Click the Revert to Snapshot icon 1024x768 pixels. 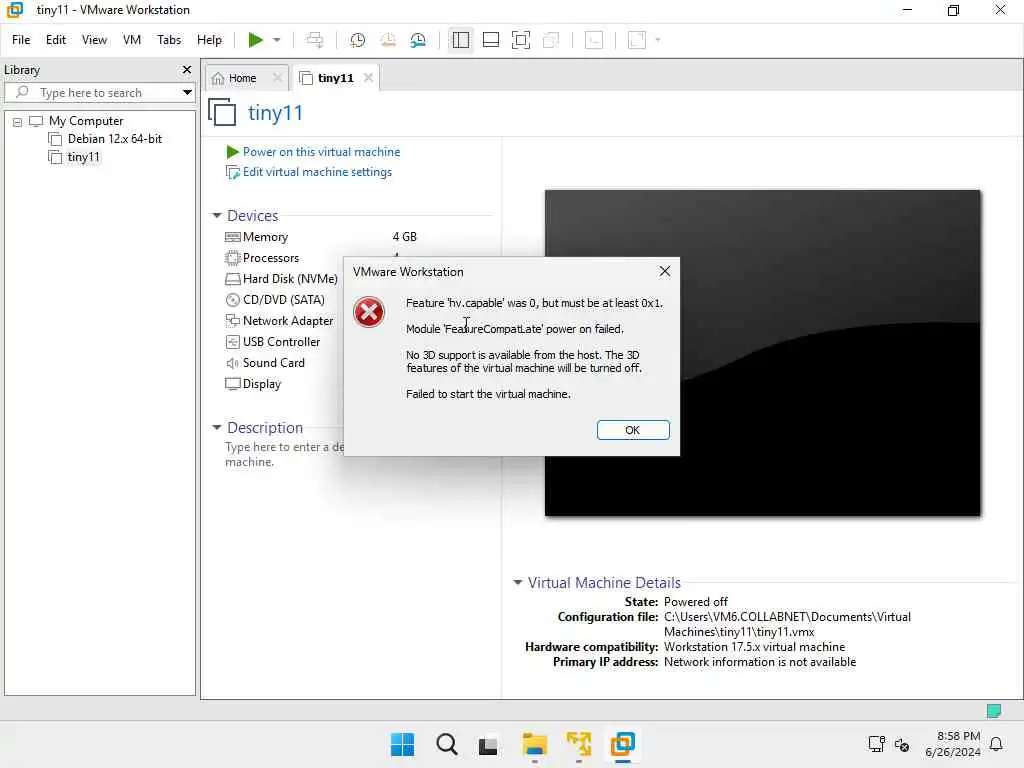(x=388, y=40)
